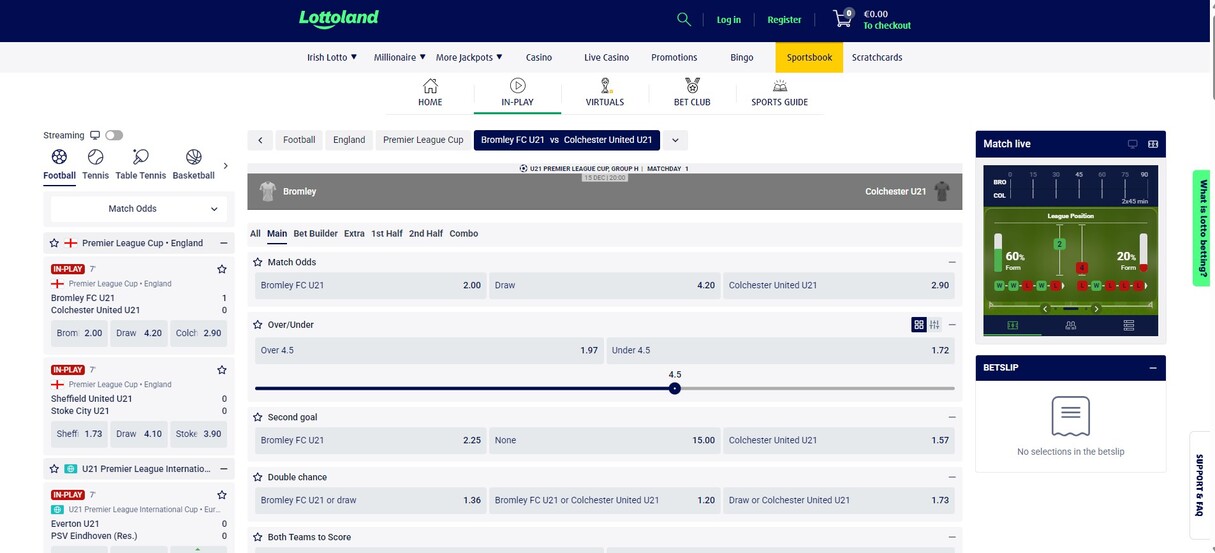
Task: Switch to the Combo market tab
Action: (x=464, y=234)
